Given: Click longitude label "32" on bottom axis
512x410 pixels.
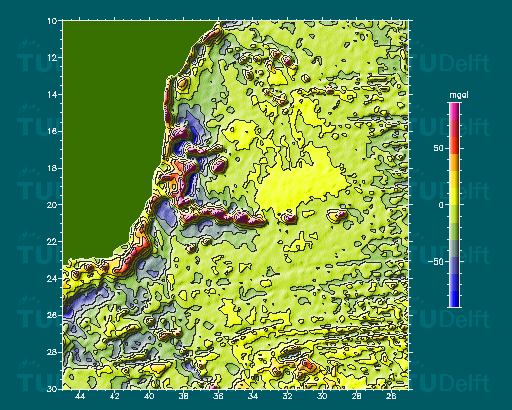Looking at the screenshot, I should pyautogui.click(x=288, y=396).
